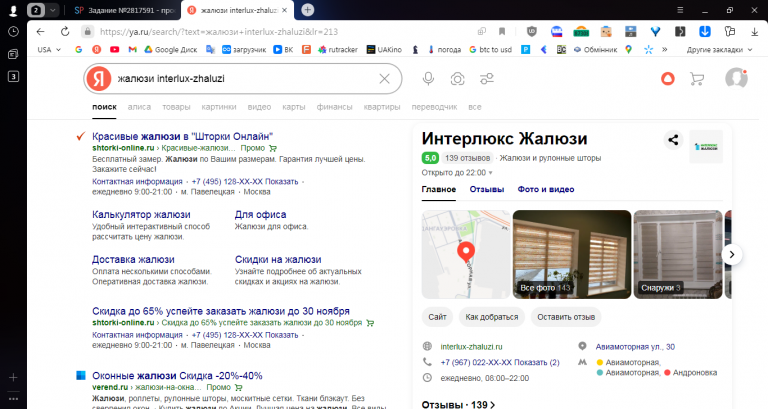Viewport: 768px width, 409px height.
Task: Open search settings sliders icon
Action: [487, 79]
